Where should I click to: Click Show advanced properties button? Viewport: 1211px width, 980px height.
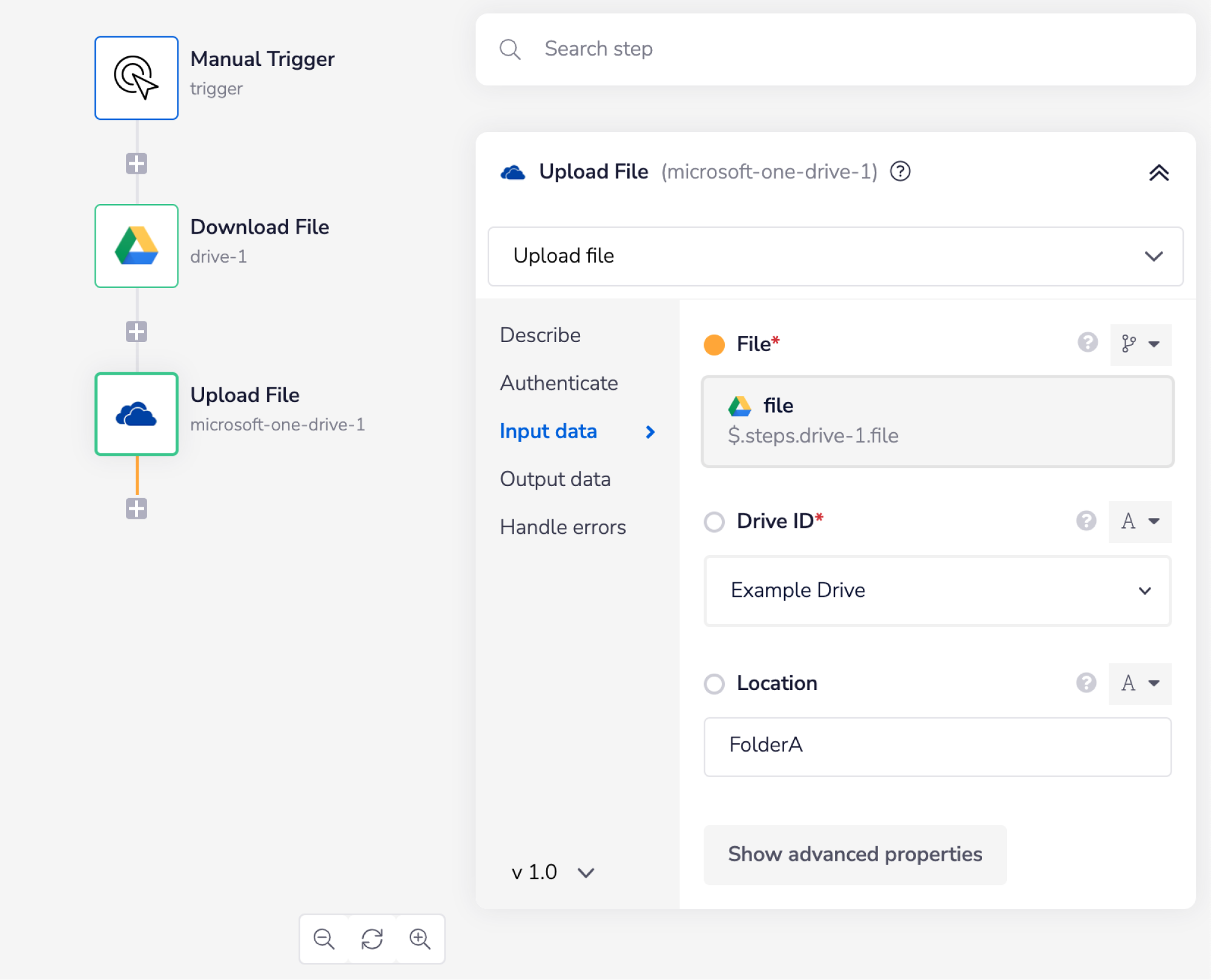[854, 854]
